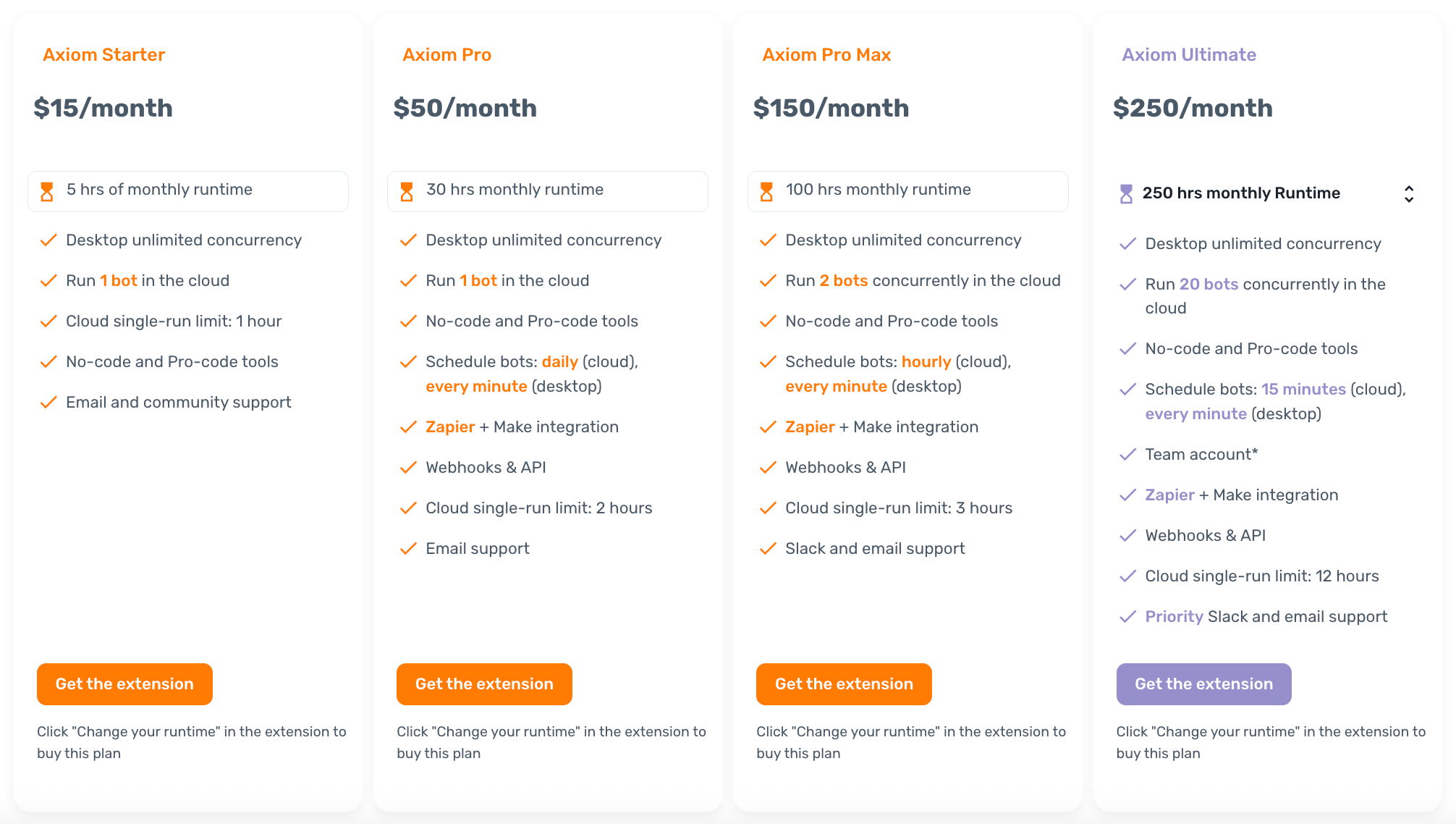Click checkmark beside Starter's Email and community support
The image size is (1456, 824).
48,403
